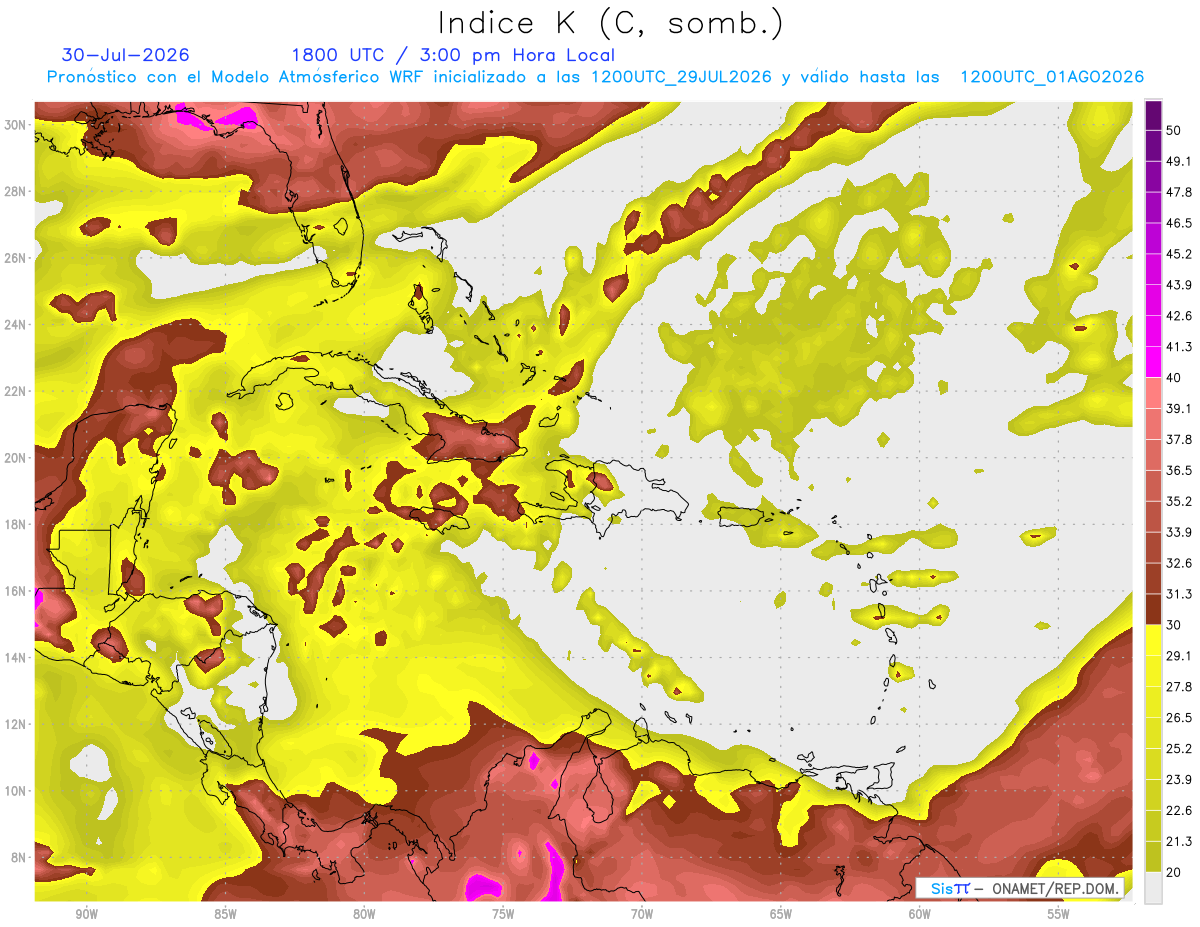Click the '8N' latitude label
Screen dimensions: 1200x927
(19, 858)
